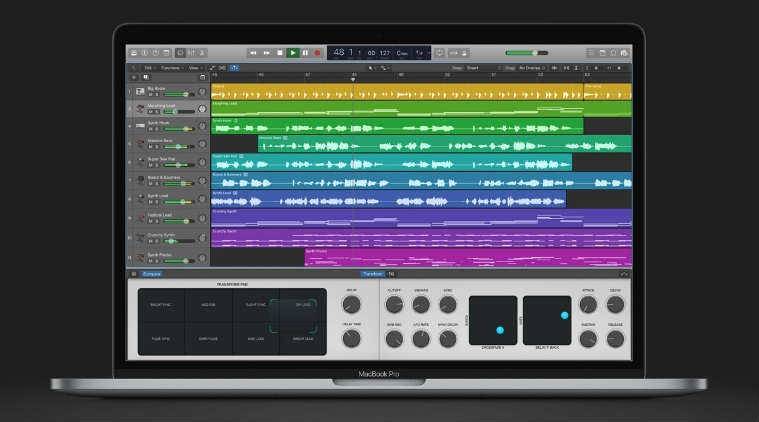Image resolution: width=759 pixels, height=422 pixels.
Task: Select the Transform tab in the Smart Controls
Action: click(x=372, y=273)
